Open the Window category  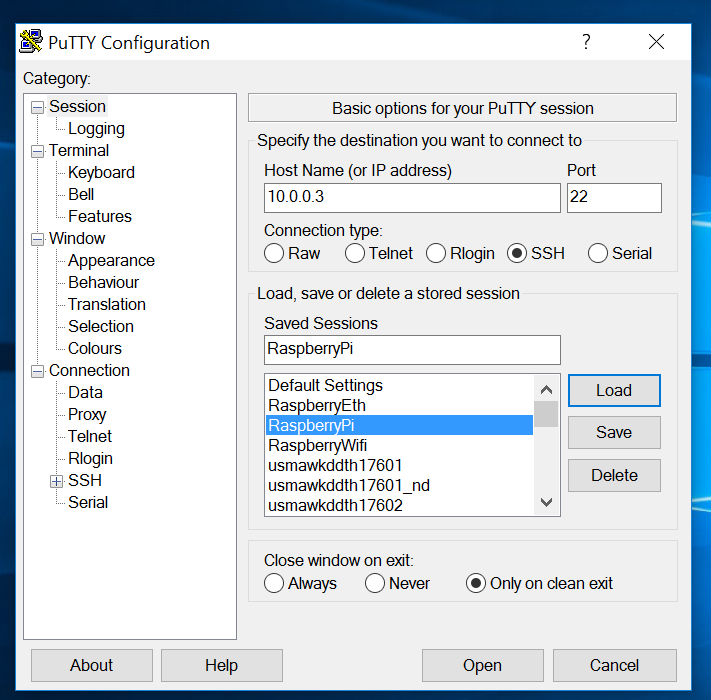tap(77, 238)
